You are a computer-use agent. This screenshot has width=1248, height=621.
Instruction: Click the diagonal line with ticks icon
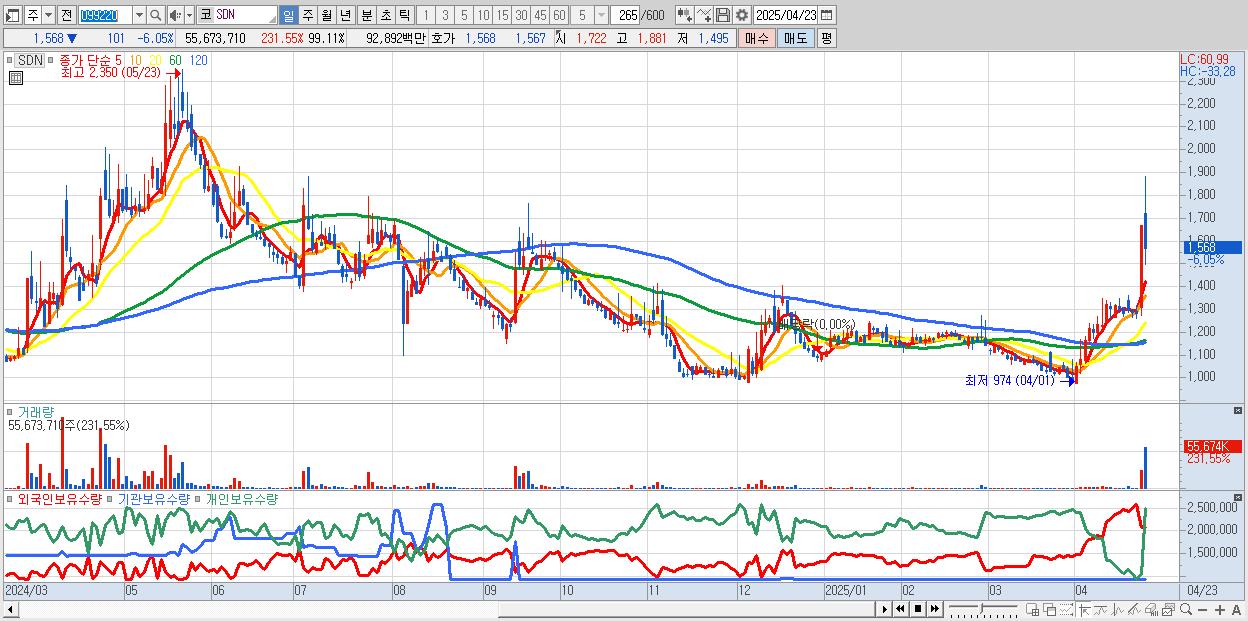click(1134, 609)
